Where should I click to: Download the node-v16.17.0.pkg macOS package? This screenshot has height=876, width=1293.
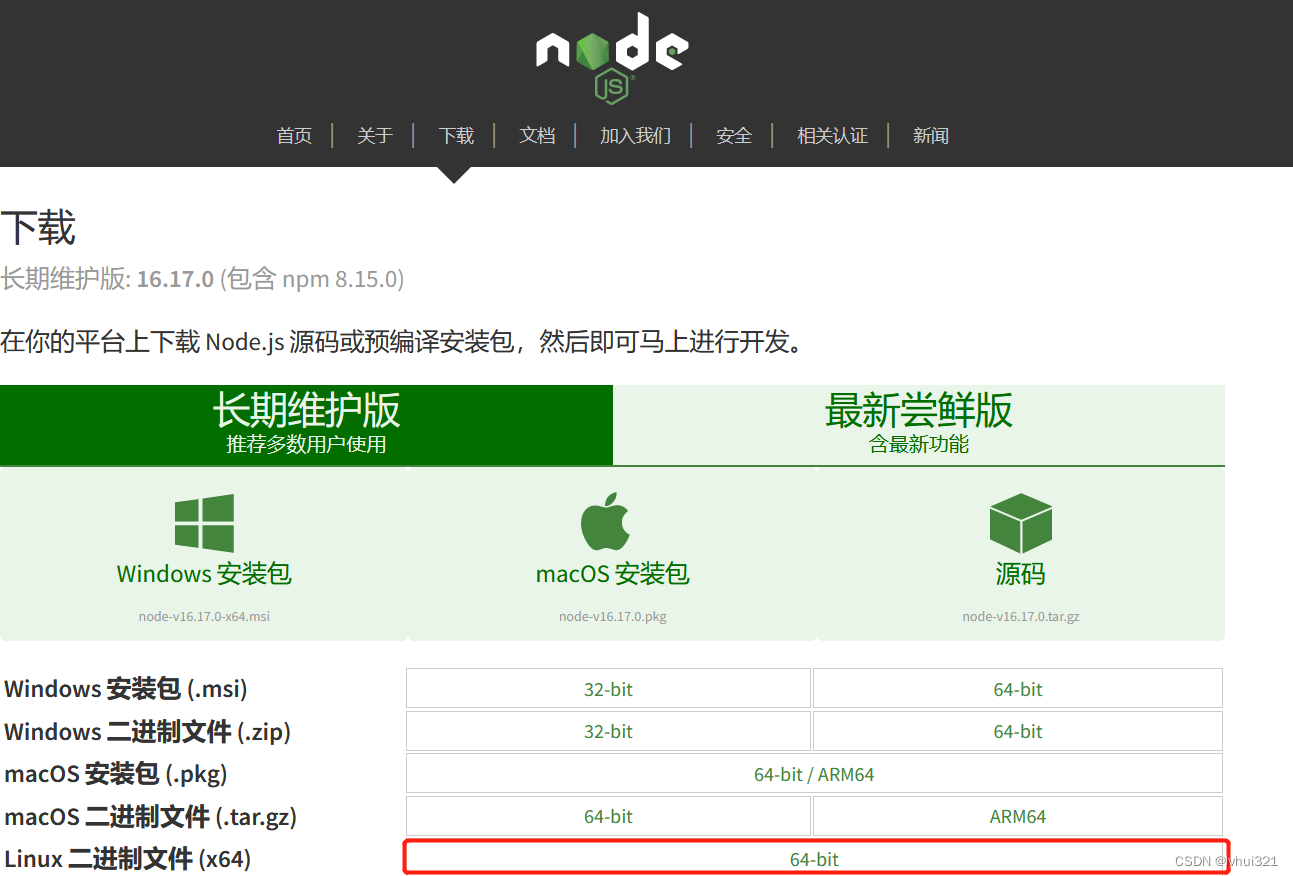(x=611, y=616)
